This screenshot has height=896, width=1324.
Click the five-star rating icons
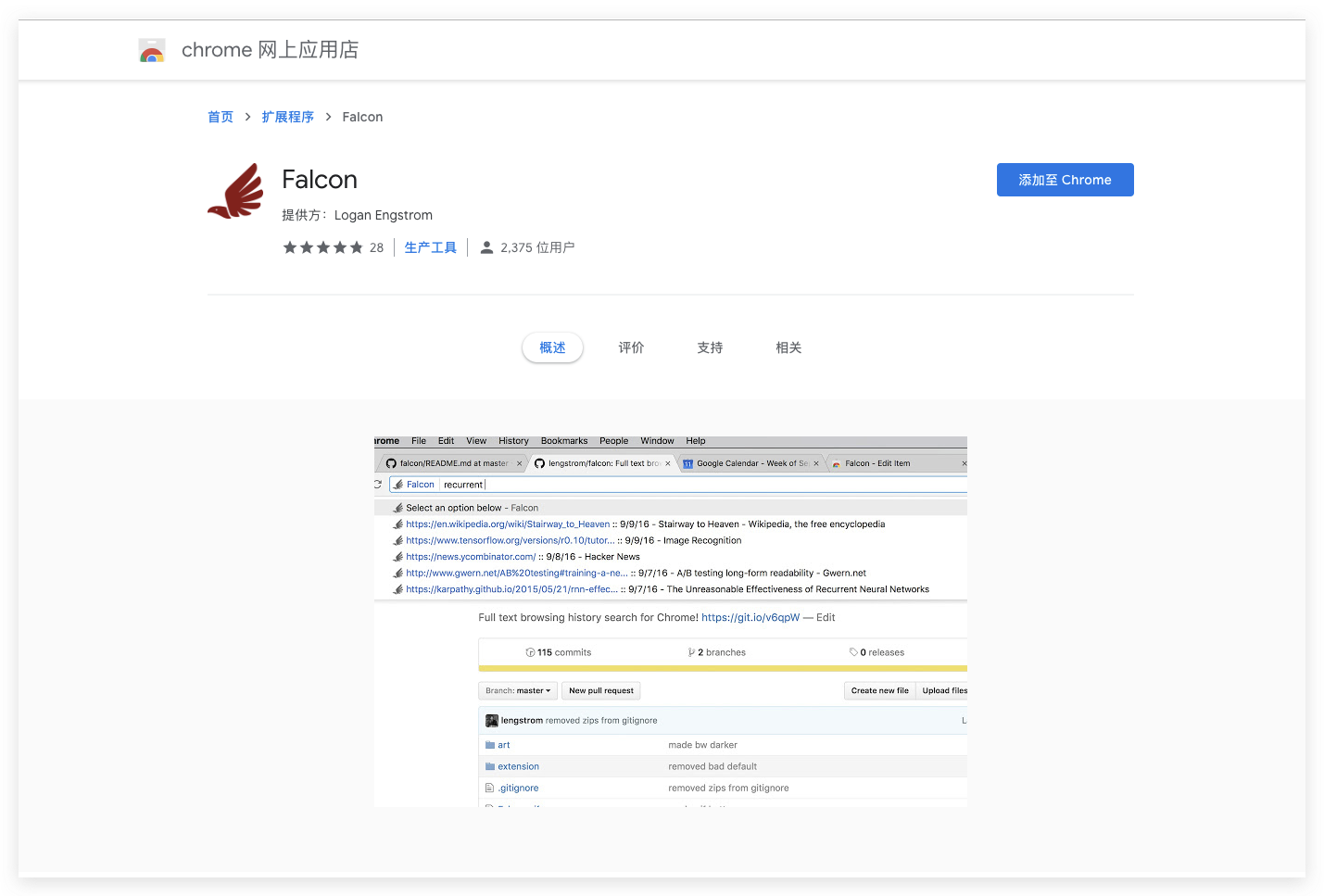click(x=322, y=247)
